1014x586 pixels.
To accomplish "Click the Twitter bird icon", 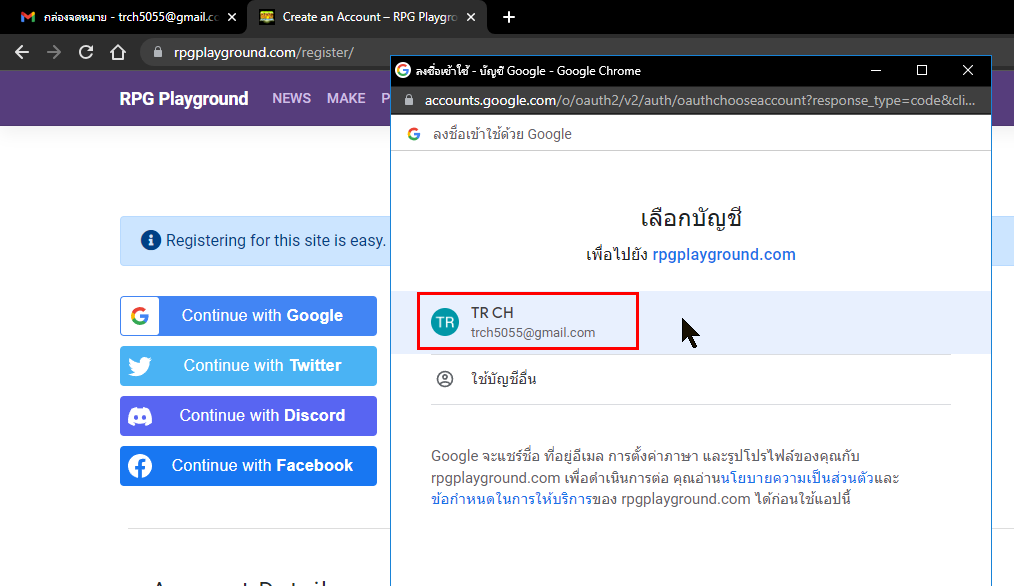I will 140,366.
